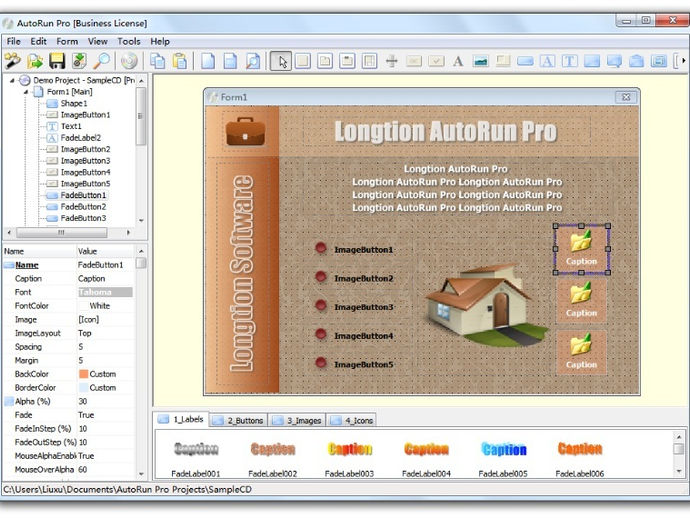Collapse the Demo Project tree node
This screenshot has height=518, width=690.
click(12, 80)
